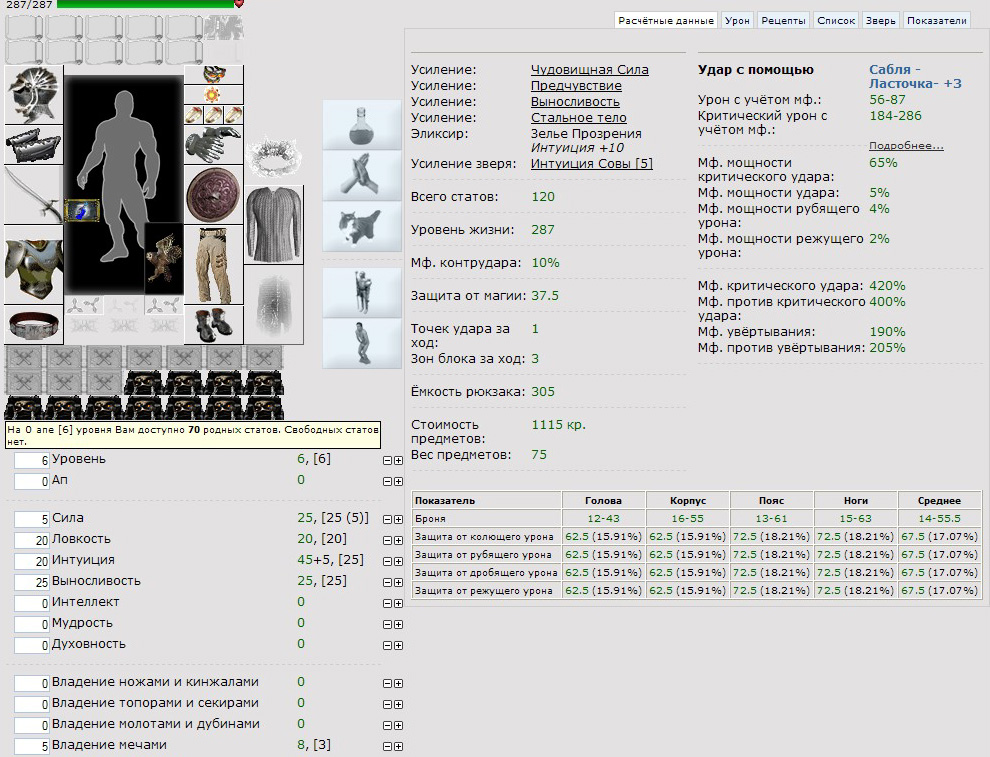Viewport: 990px width, 757px height.
Task: Increase Ловкость with its plus button
Action: pos(398,540)
